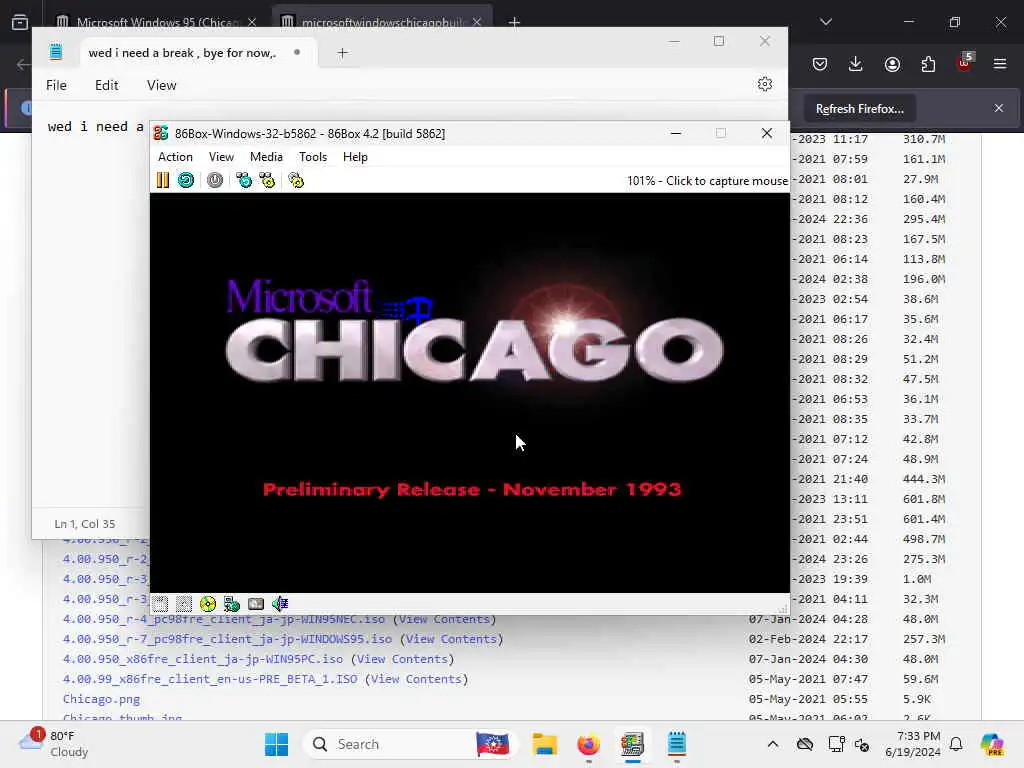Click the 444.3M size entry
The height and width of the screenshot is (768, 1024).
point(924,479)
